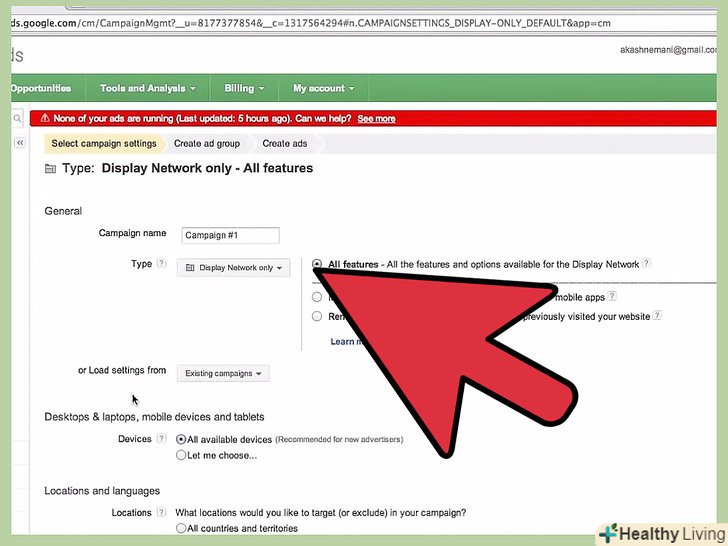Click Desktops & laptops, mobile devices and tablets heading
Screen dimensions: 728x546
[x=154, y=417]
